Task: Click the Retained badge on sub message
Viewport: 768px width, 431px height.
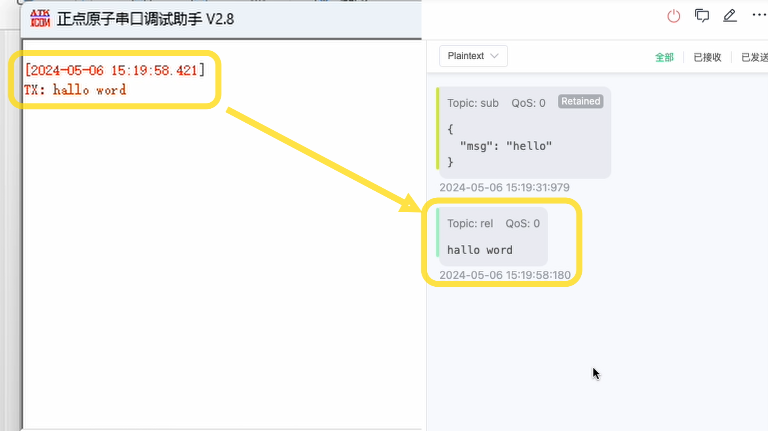Action: click(580, 102)
